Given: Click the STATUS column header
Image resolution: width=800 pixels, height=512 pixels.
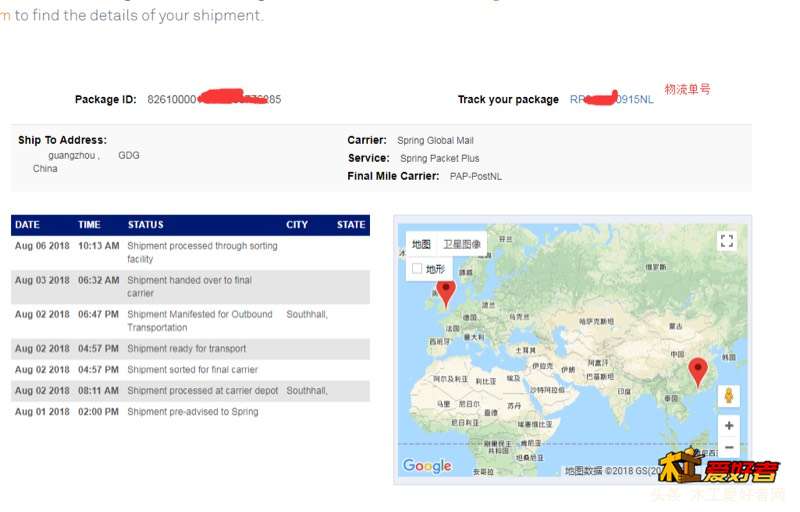Looking at the screenshot, I should coord(146,225).
